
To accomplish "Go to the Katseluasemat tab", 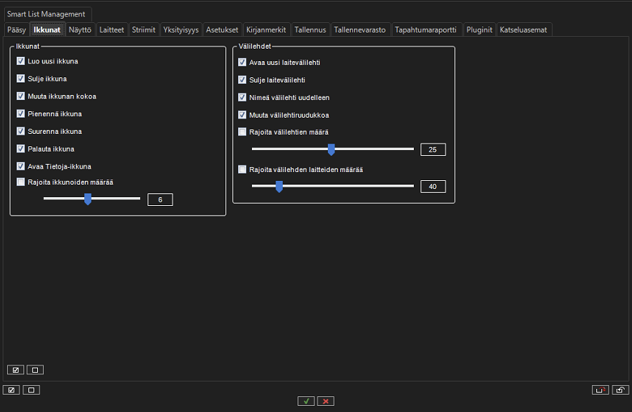I will pyautogui.click(x=524, y=30).
